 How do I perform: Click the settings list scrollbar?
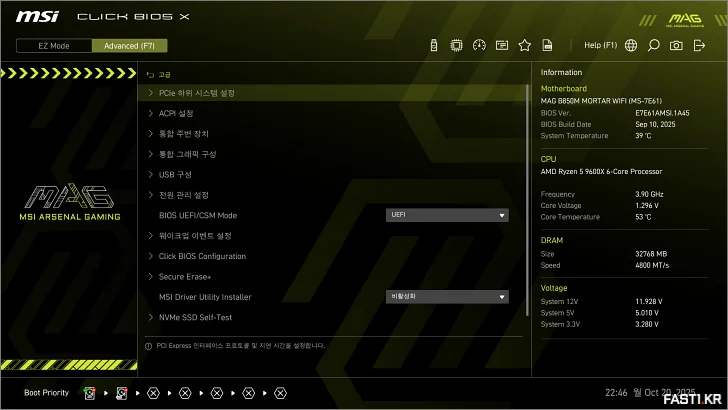click(527, 200)
